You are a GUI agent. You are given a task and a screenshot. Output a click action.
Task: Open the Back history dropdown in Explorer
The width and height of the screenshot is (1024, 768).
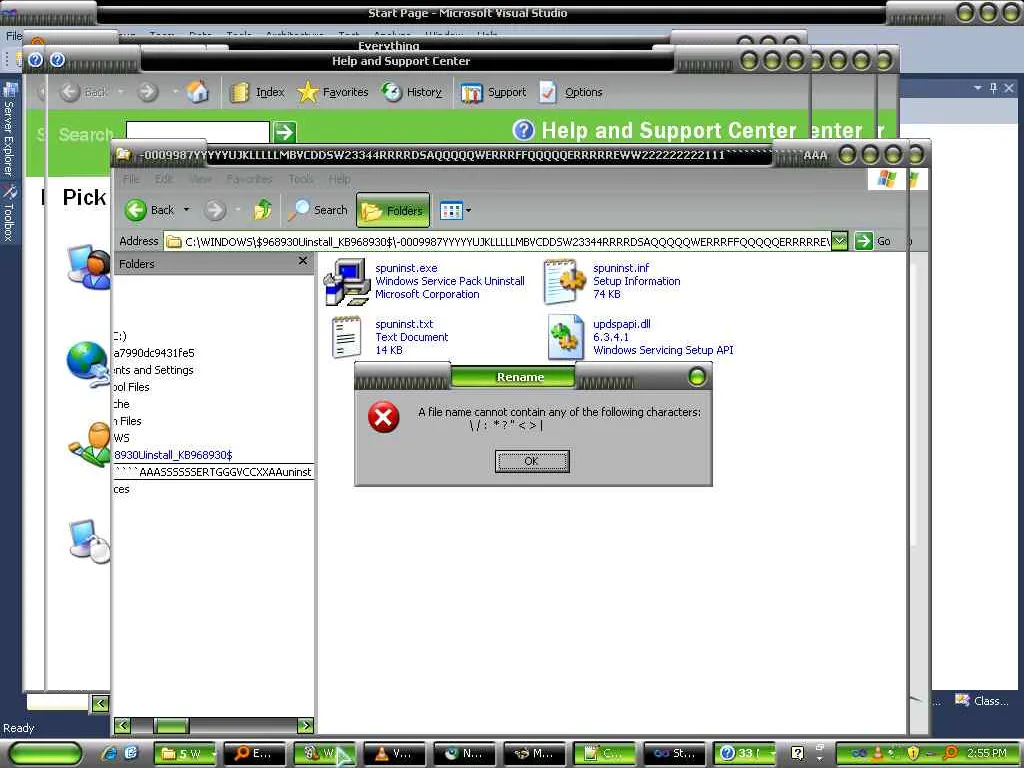pos(186,210)
